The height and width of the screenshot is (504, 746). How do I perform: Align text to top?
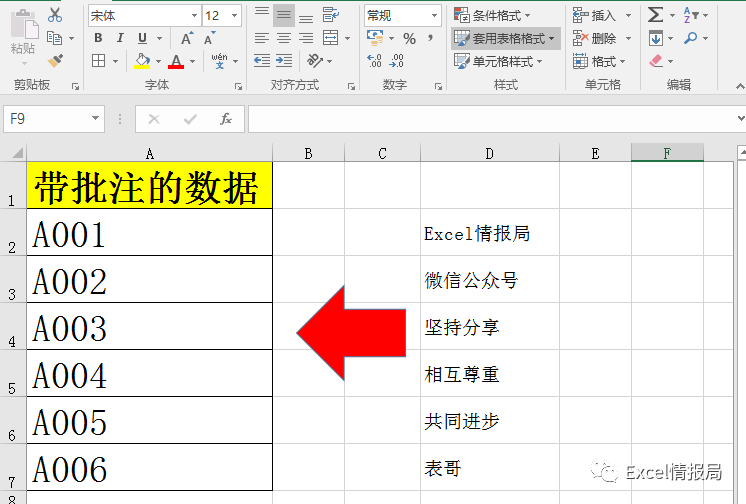(x=262, y=14)
